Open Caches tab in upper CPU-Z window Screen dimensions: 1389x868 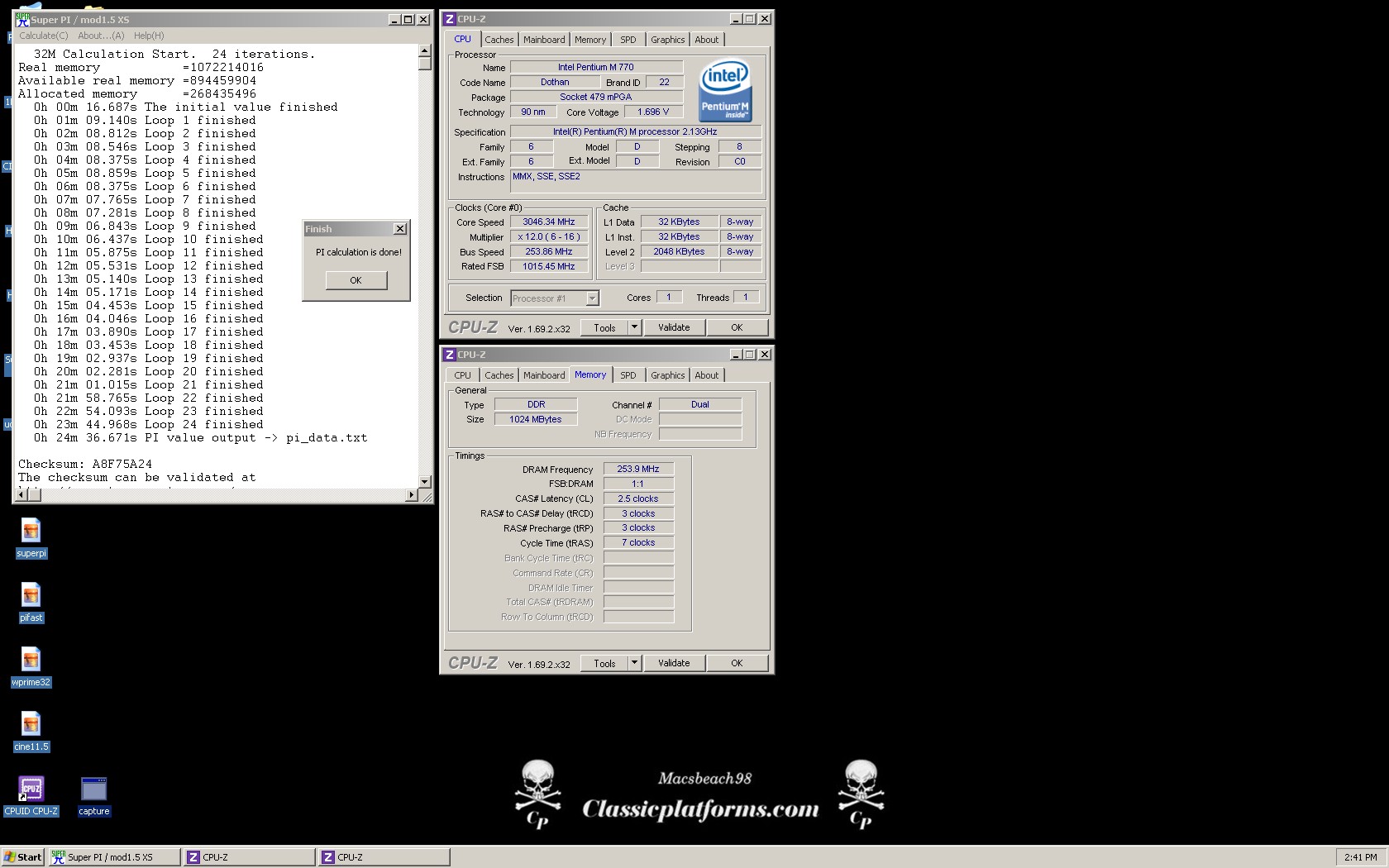(x=499, y=40)
